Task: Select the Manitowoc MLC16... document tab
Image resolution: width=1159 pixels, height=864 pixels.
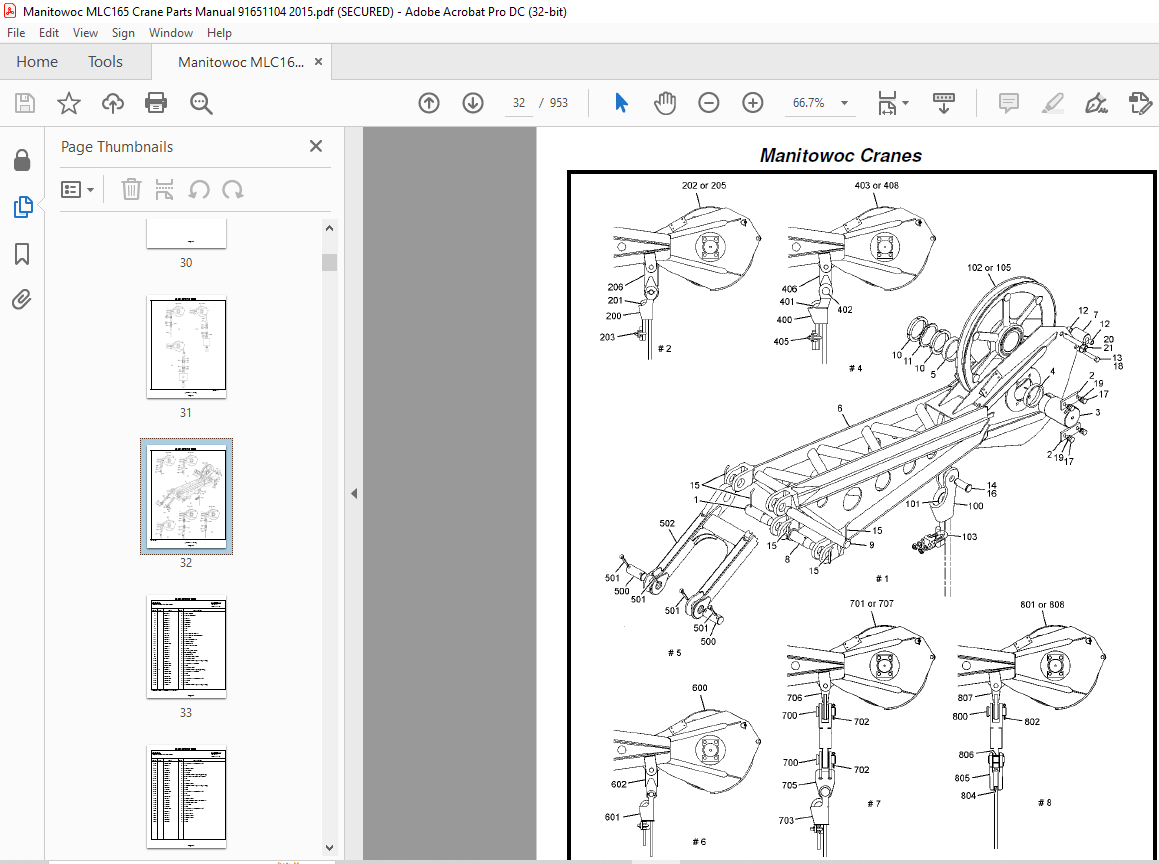Action: click(x=241, y=62)
